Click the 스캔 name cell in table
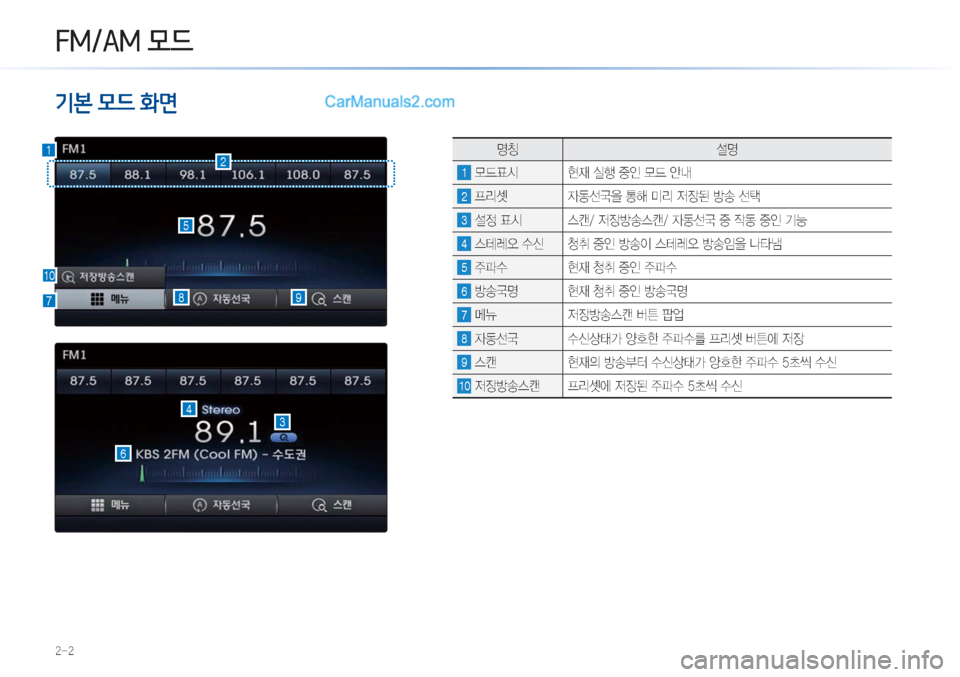 [x=508, y=362]
